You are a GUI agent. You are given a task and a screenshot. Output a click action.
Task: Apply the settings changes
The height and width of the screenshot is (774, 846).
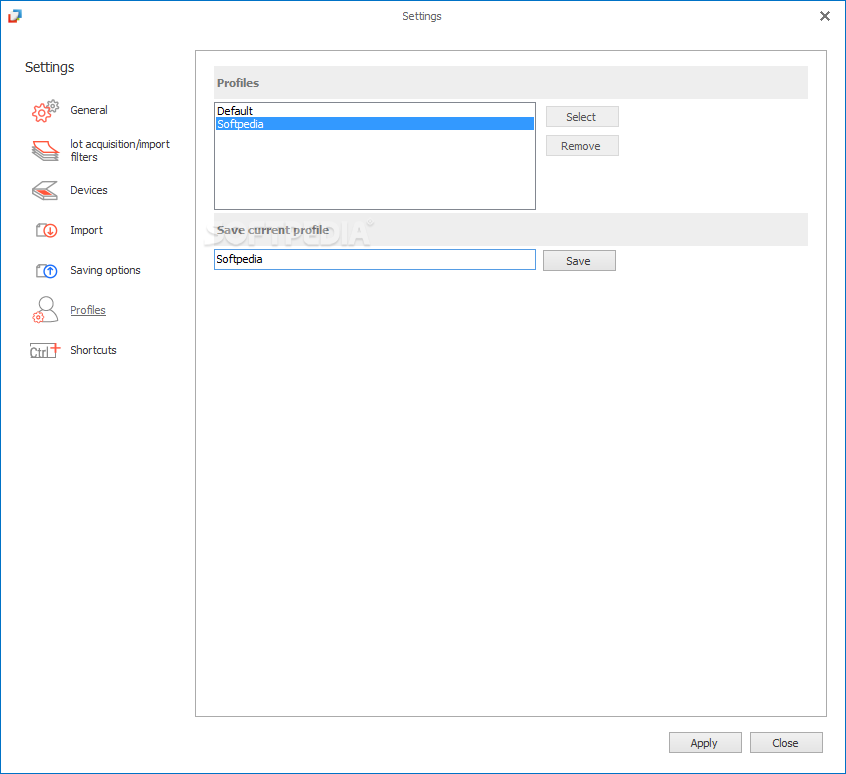705,743
